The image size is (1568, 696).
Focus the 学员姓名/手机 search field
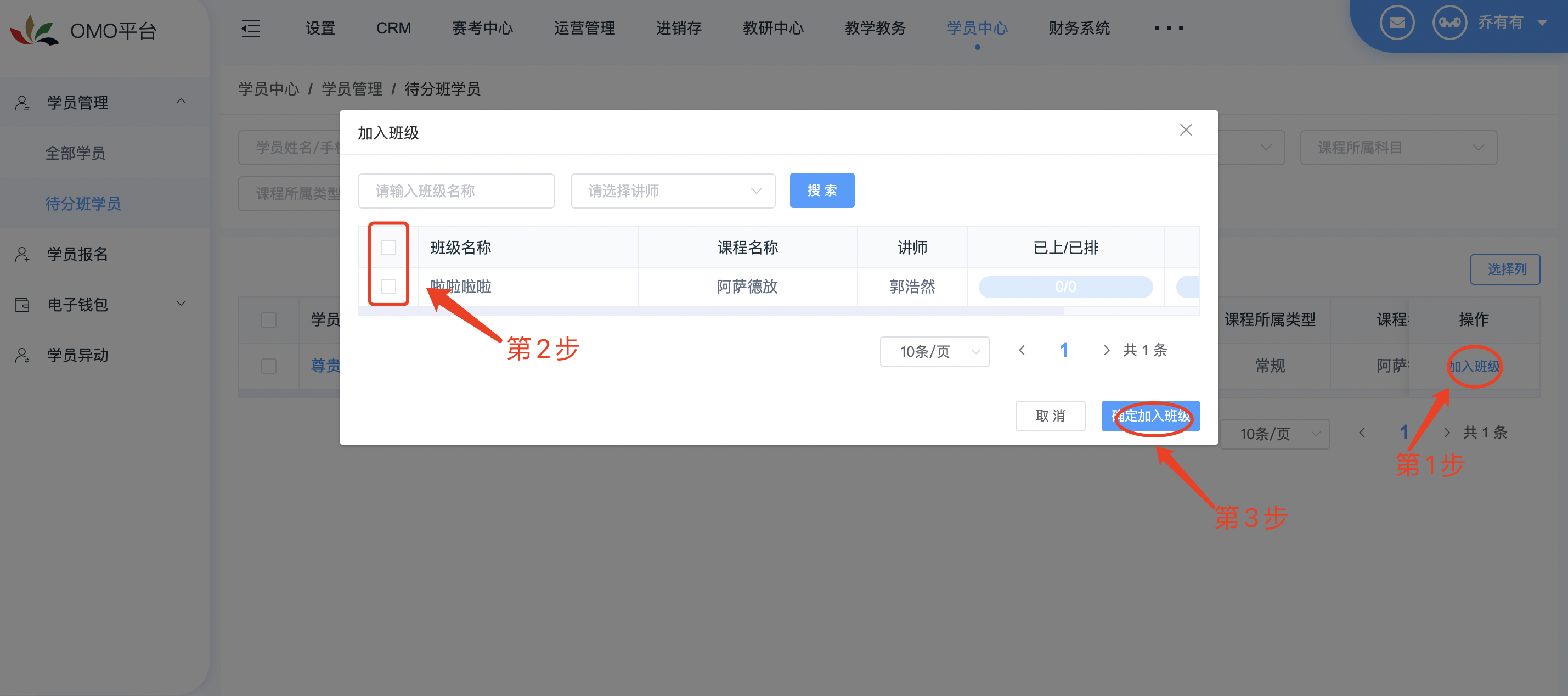click(290, 147)
